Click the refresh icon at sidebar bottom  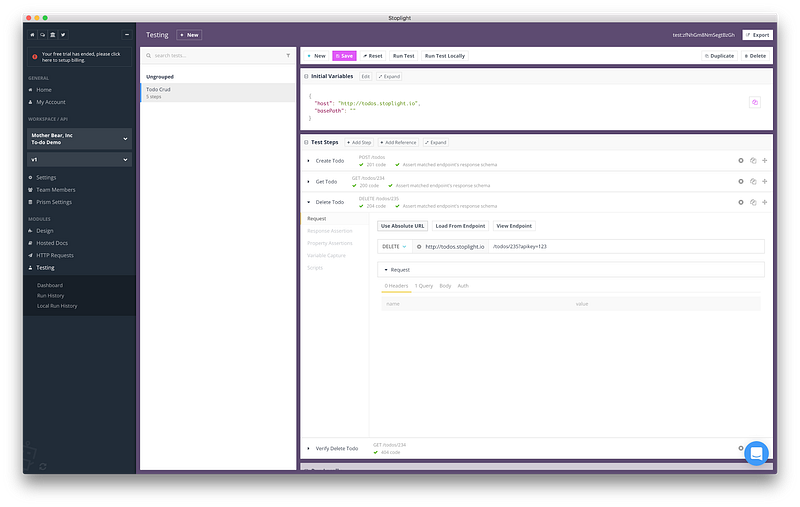(43, 467)
